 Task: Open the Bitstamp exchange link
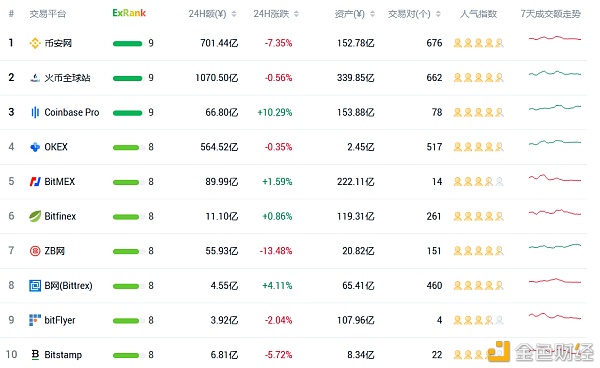pyautogui.click(x=63, y=355)
